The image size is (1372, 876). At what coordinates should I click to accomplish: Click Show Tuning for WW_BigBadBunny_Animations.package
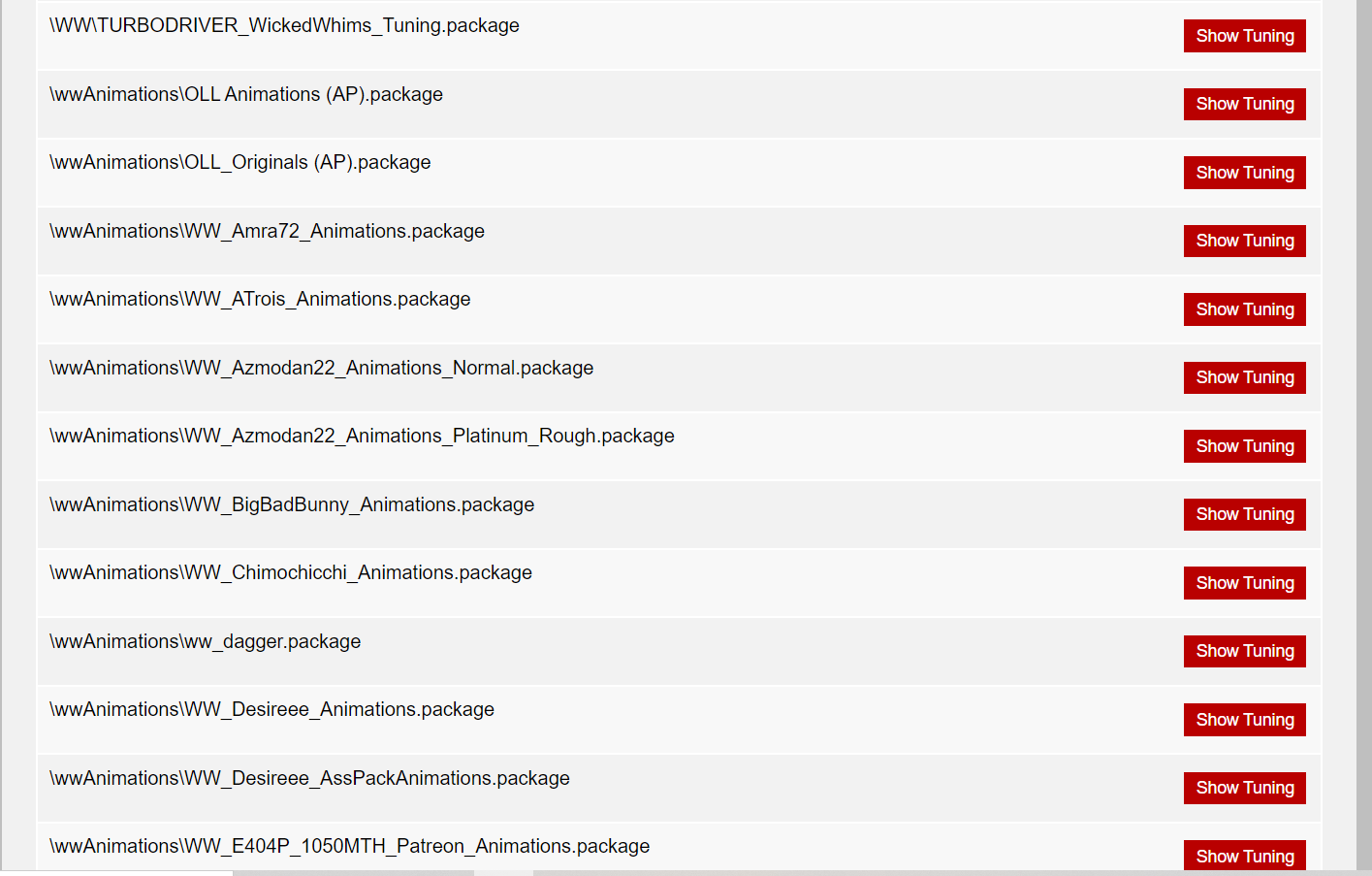[x=1244, y=514]
